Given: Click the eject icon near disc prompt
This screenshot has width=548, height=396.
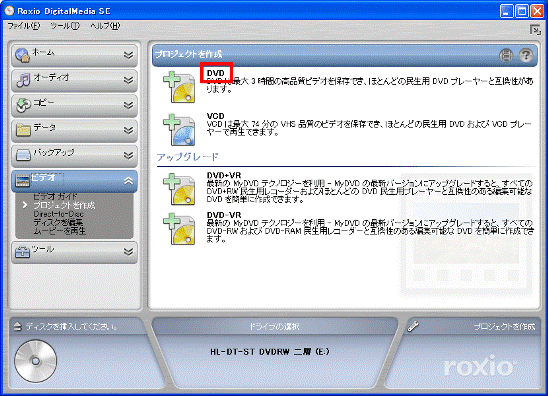Looking at the screenshot, I should pyautogui.click(x=17, y=326).
